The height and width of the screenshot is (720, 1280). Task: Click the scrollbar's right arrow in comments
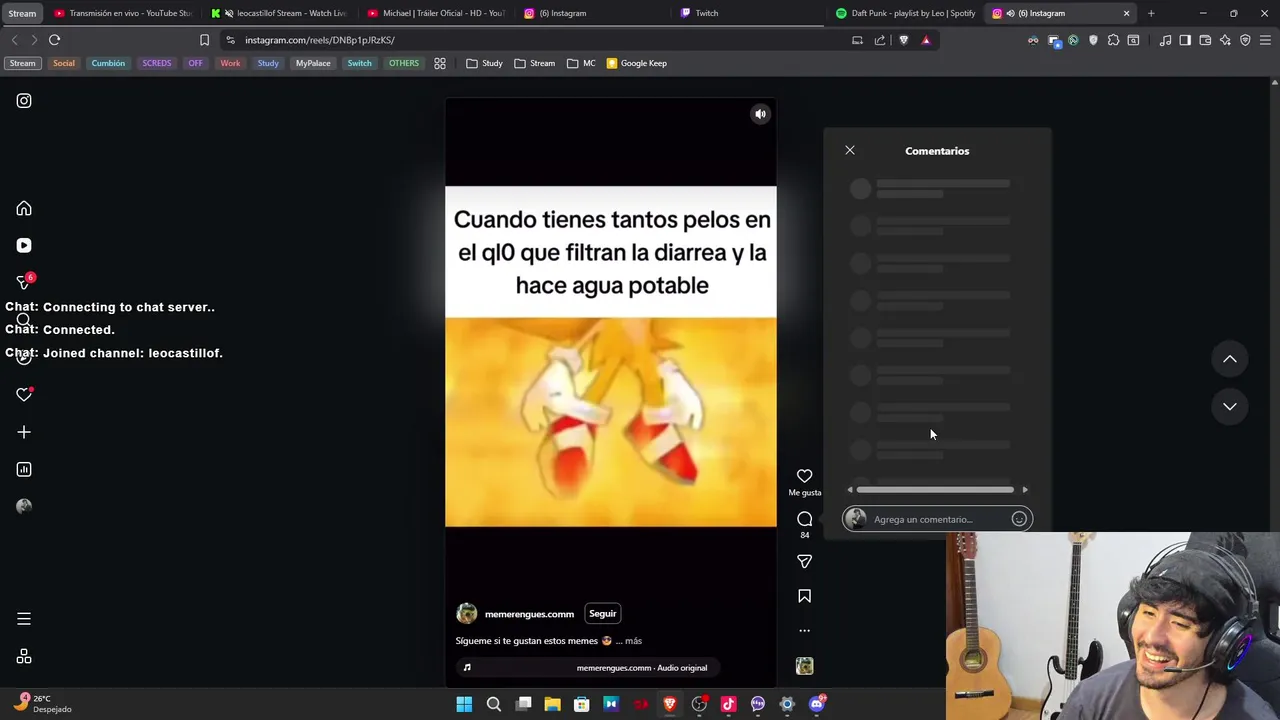1025,490
